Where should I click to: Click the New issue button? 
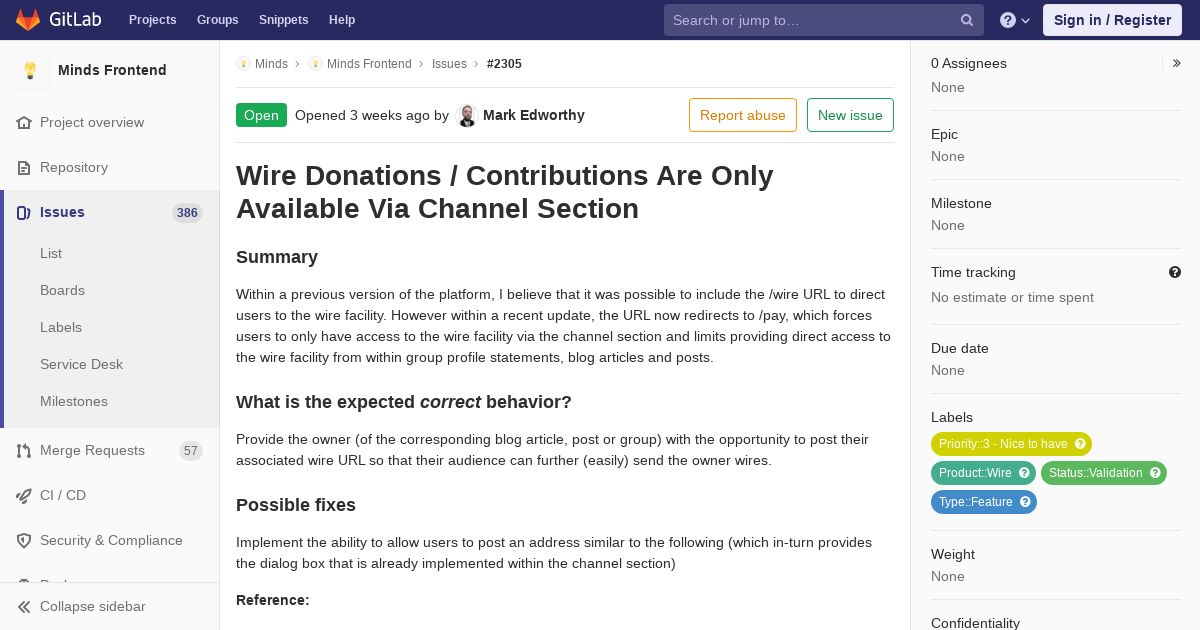tap(850, 115)
